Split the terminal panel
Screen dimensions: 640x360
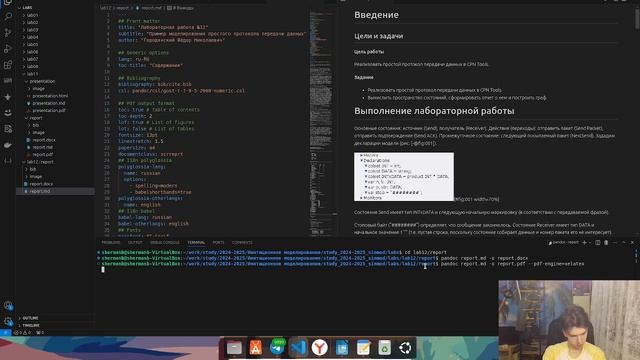tap(598, 242)
